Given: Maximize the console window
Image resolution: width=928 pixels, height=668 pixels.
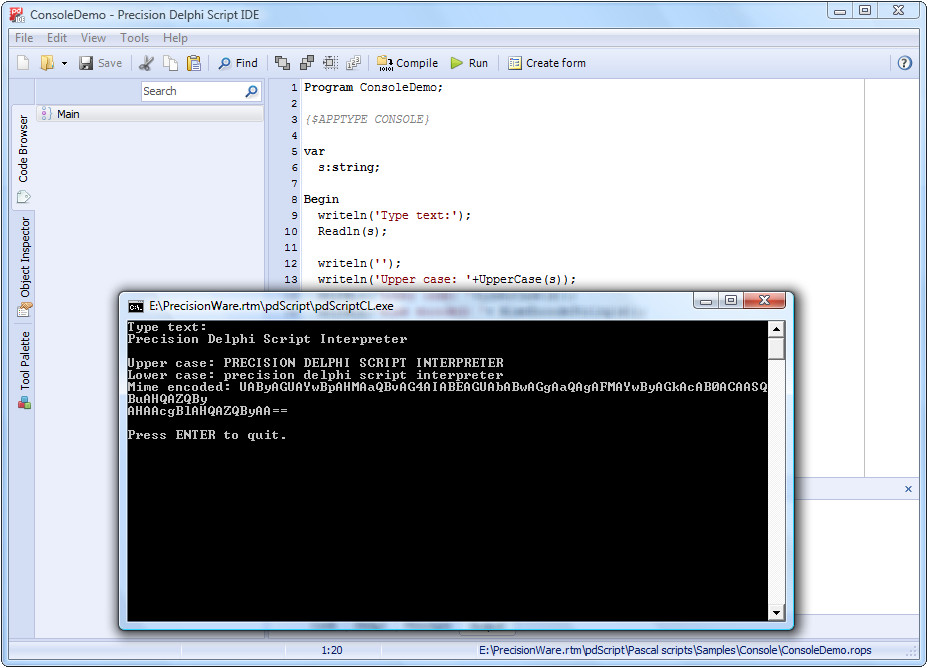Looking at the screenshot, I should tap(730, 300).
